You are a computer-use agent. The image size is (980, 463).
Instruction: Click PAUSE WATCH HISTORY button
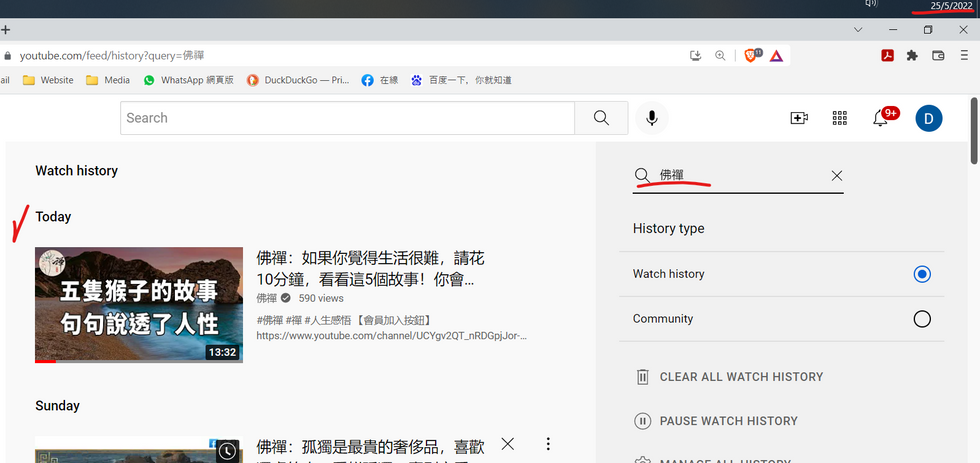pos(729,421)
